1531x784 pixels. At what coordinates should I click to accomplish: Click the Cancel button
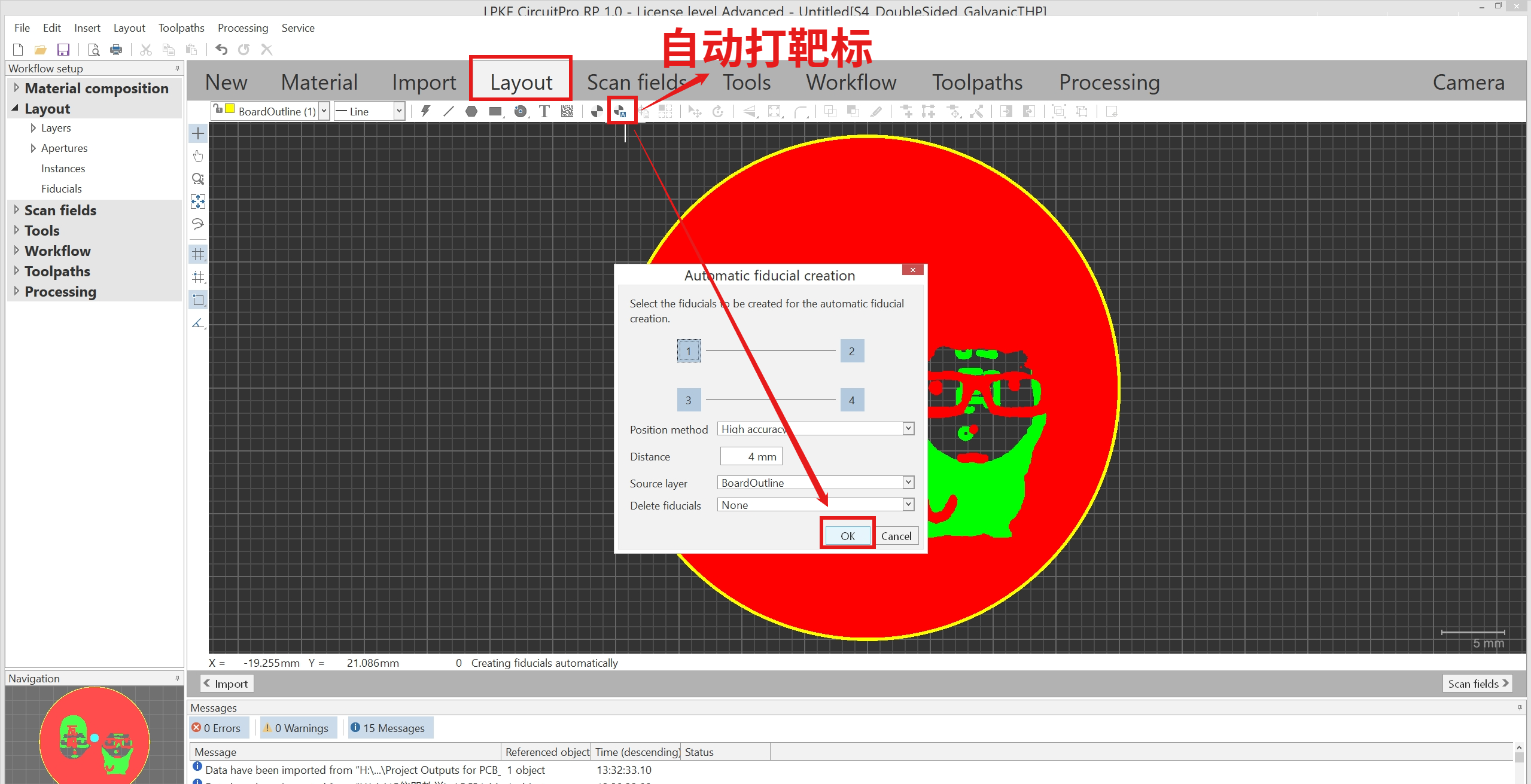[896, 535]
